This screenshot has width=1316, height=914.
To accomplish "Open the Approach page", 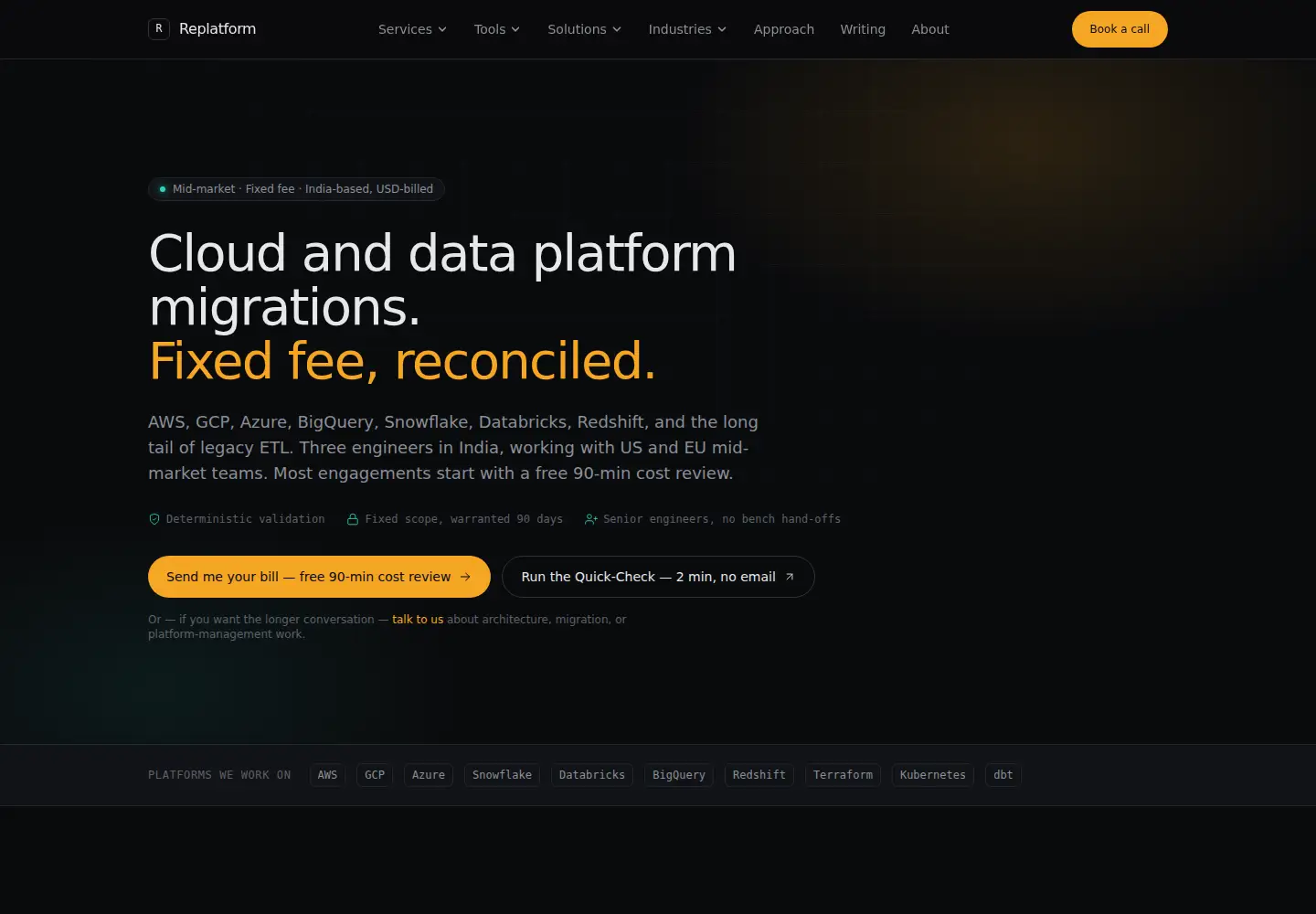I will pyautogui.click(x=784, y=29).
